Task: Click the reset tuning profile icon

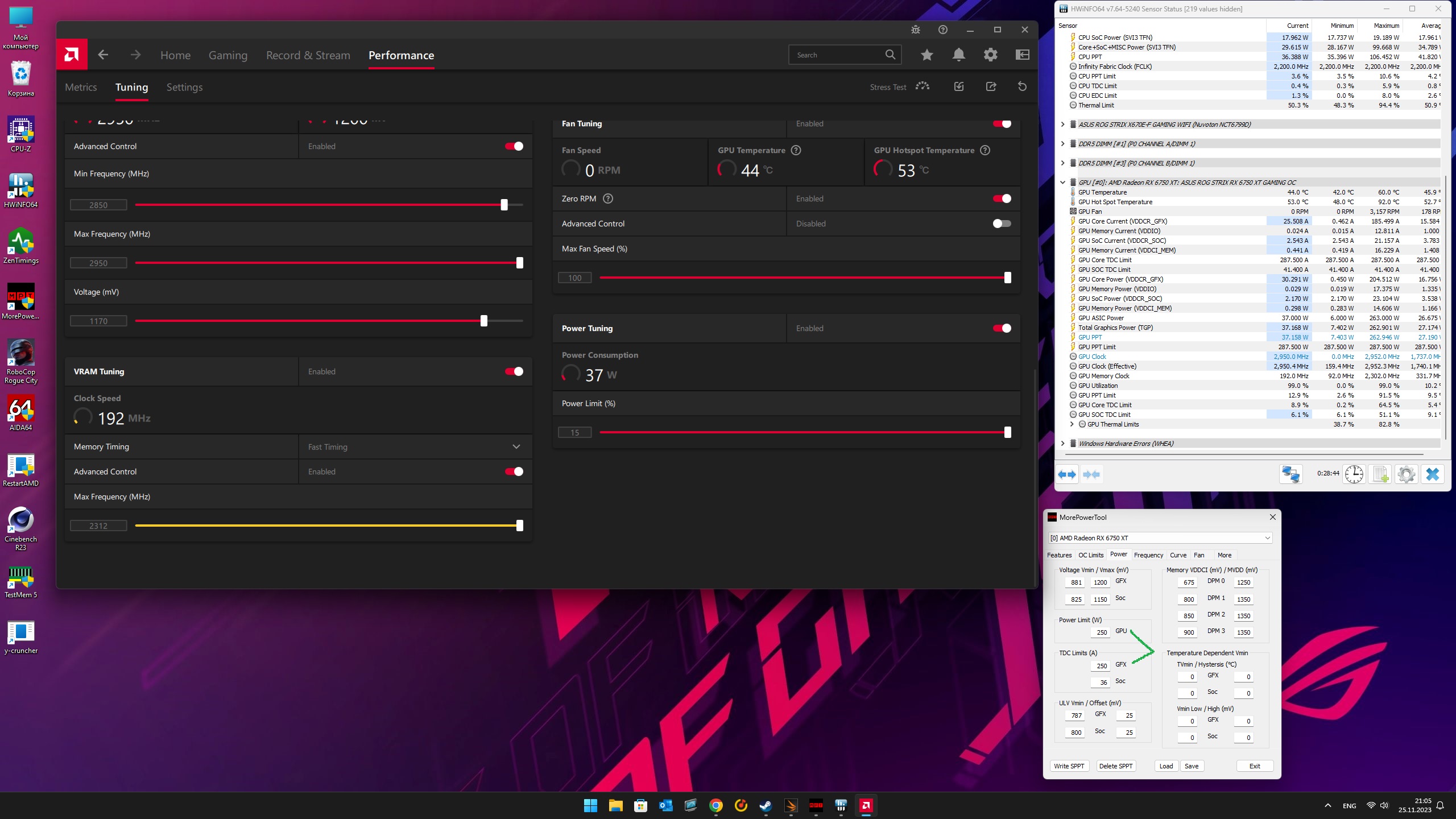Action: click(1022, 86)
